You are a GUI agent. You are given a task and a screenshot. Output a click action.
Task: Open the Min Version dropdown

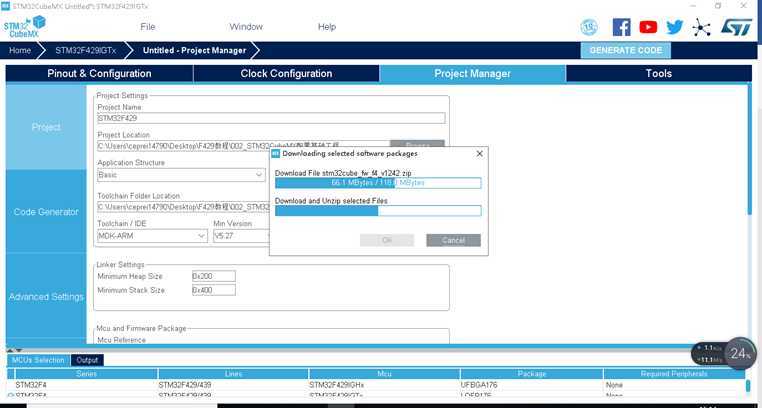[x=242, y=236]
